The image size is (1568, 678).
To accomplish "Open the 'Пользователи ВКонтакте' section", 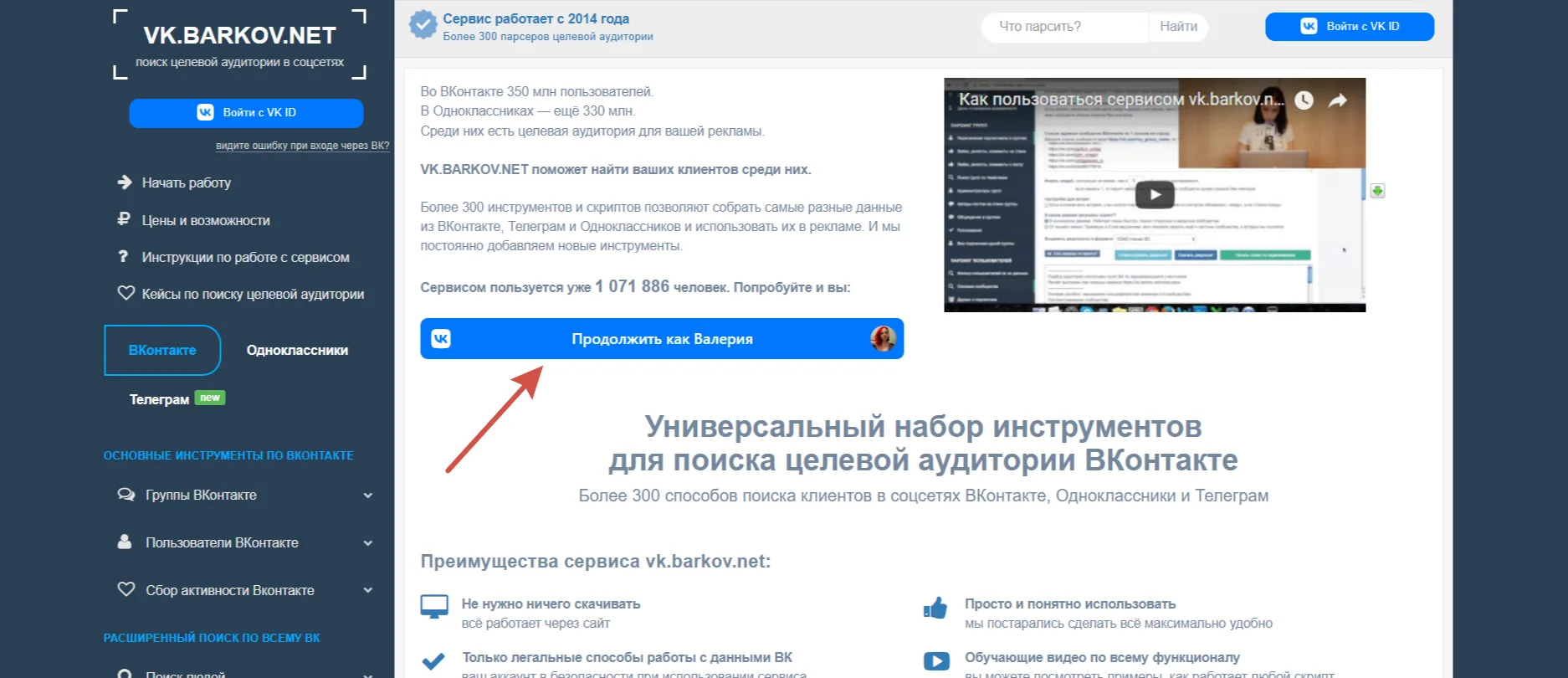I will pyautogui.click(x=222, y=542).
